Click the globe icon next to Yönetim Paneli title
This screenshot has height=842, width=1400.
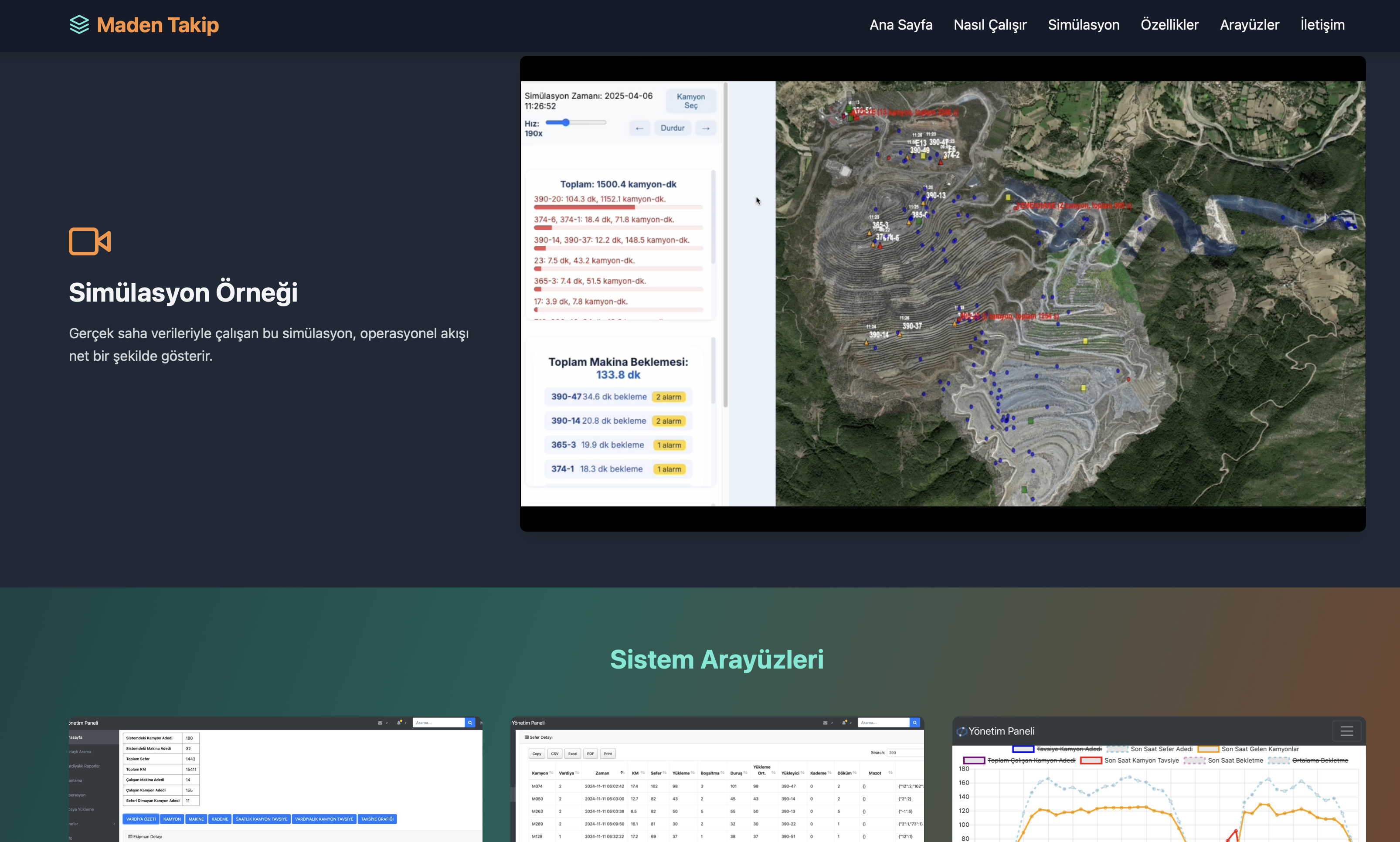962,731
